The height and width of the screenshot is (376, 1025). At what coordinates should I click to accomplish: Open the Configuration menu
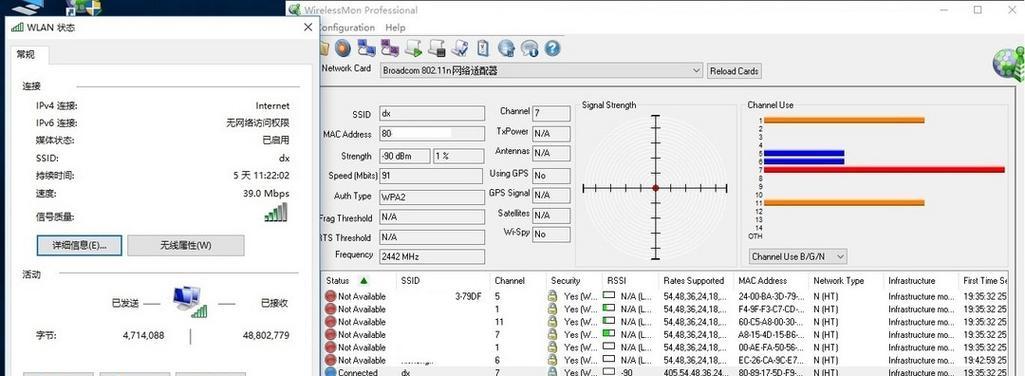(x=345, y=27)
